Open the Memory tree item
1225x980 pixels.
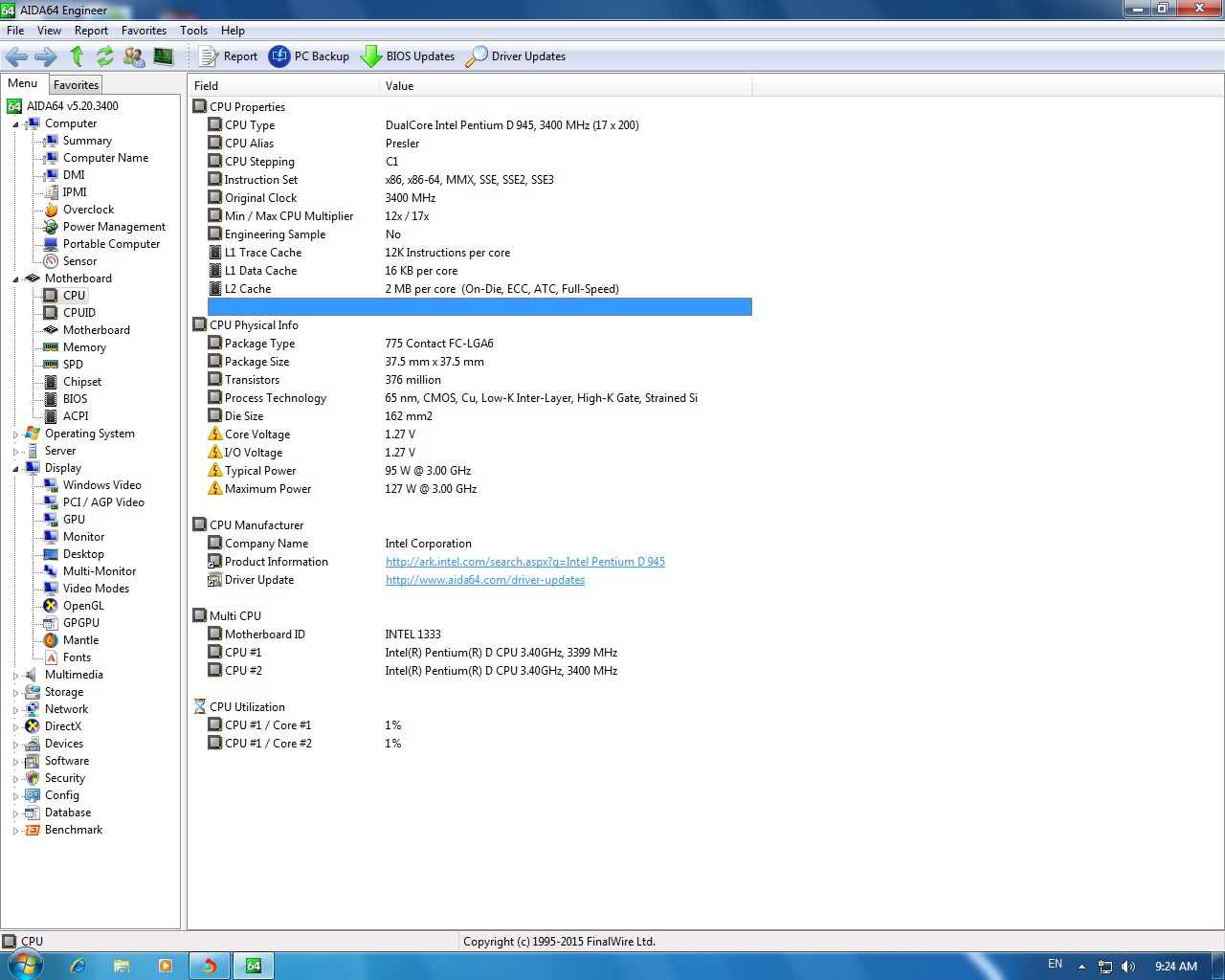pyautogui.click(x=84, y=347)
